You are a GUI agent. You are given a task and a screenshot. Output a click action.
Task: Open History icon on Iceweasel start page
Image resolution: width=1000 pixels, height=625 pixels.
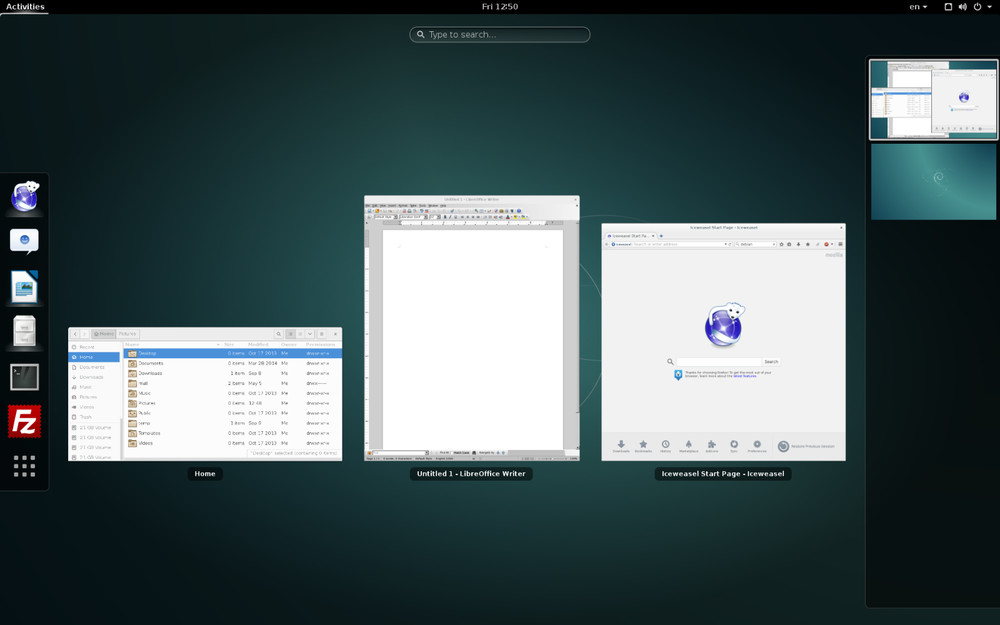pos(665,444)
